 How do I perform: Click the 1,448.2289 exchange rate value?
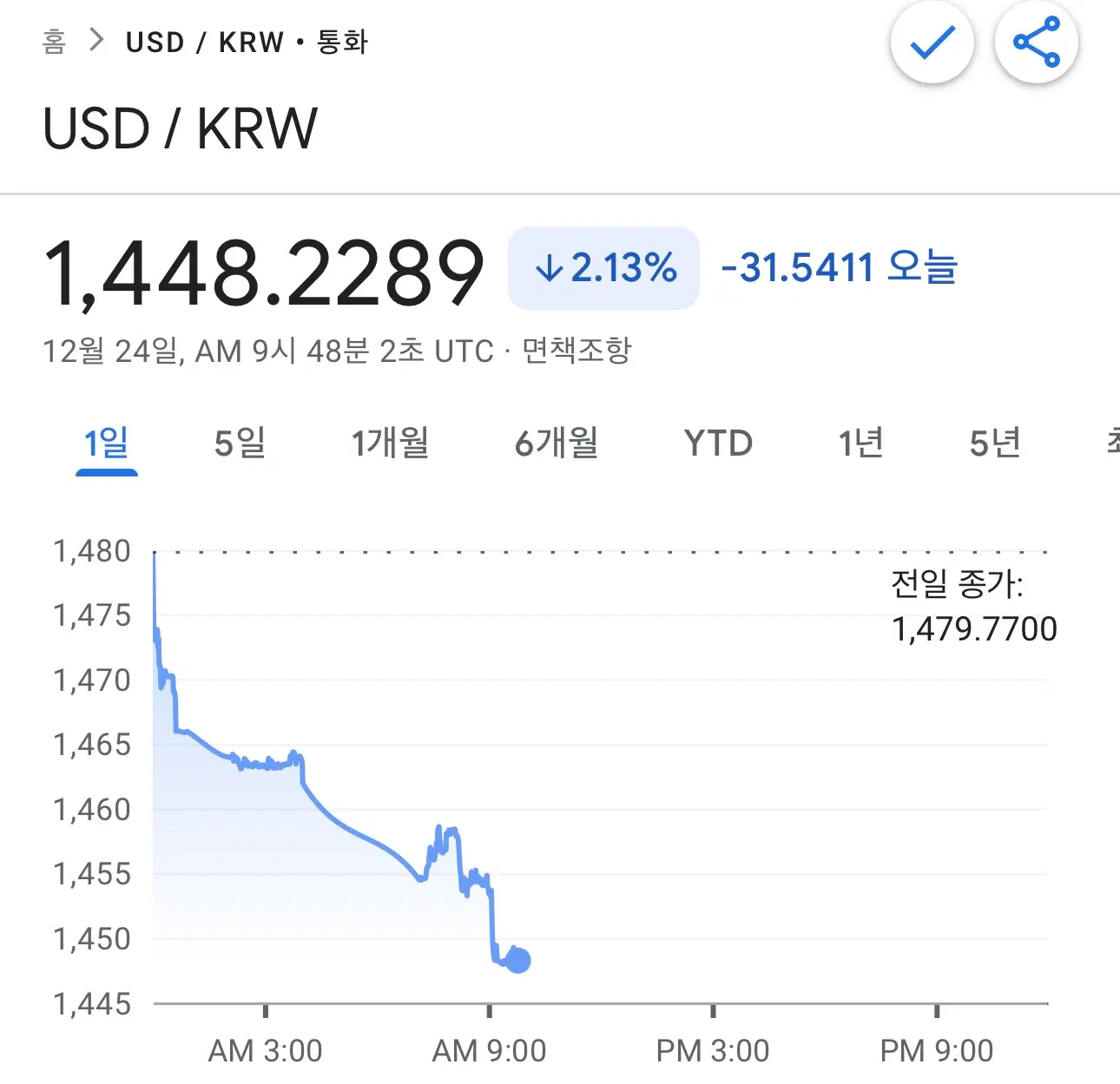tap(263, 273)
